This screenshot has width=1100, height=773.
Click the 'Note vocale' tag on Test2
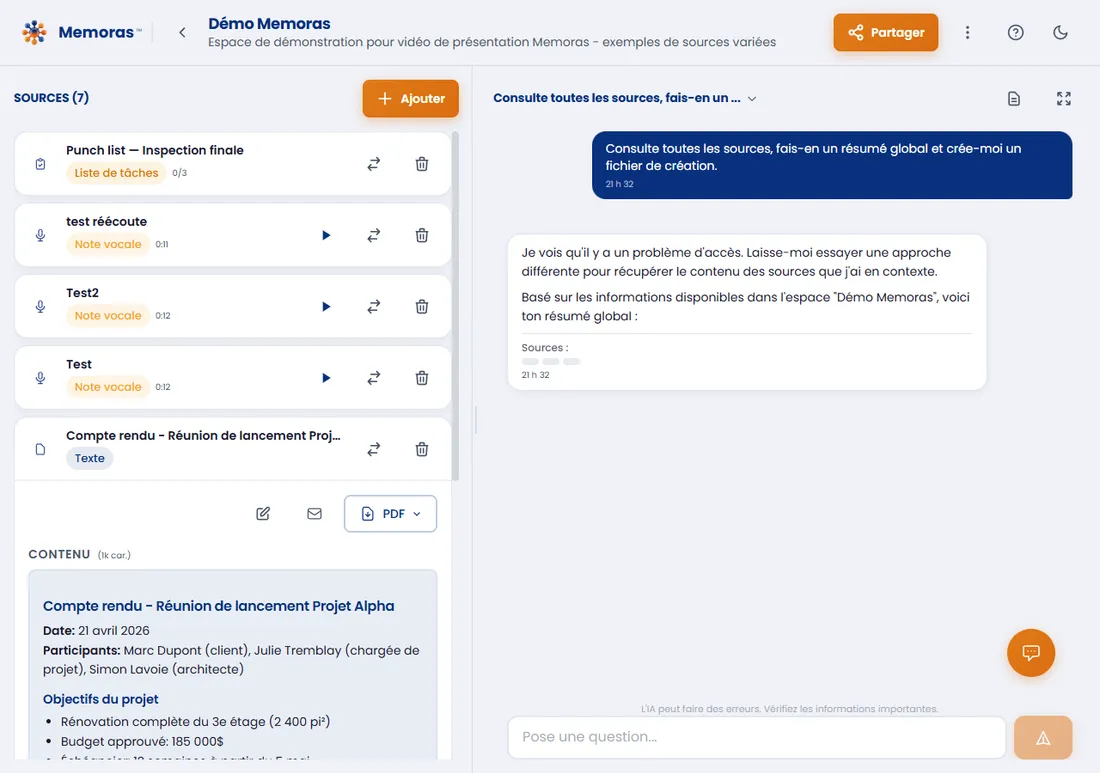(108, 316)
